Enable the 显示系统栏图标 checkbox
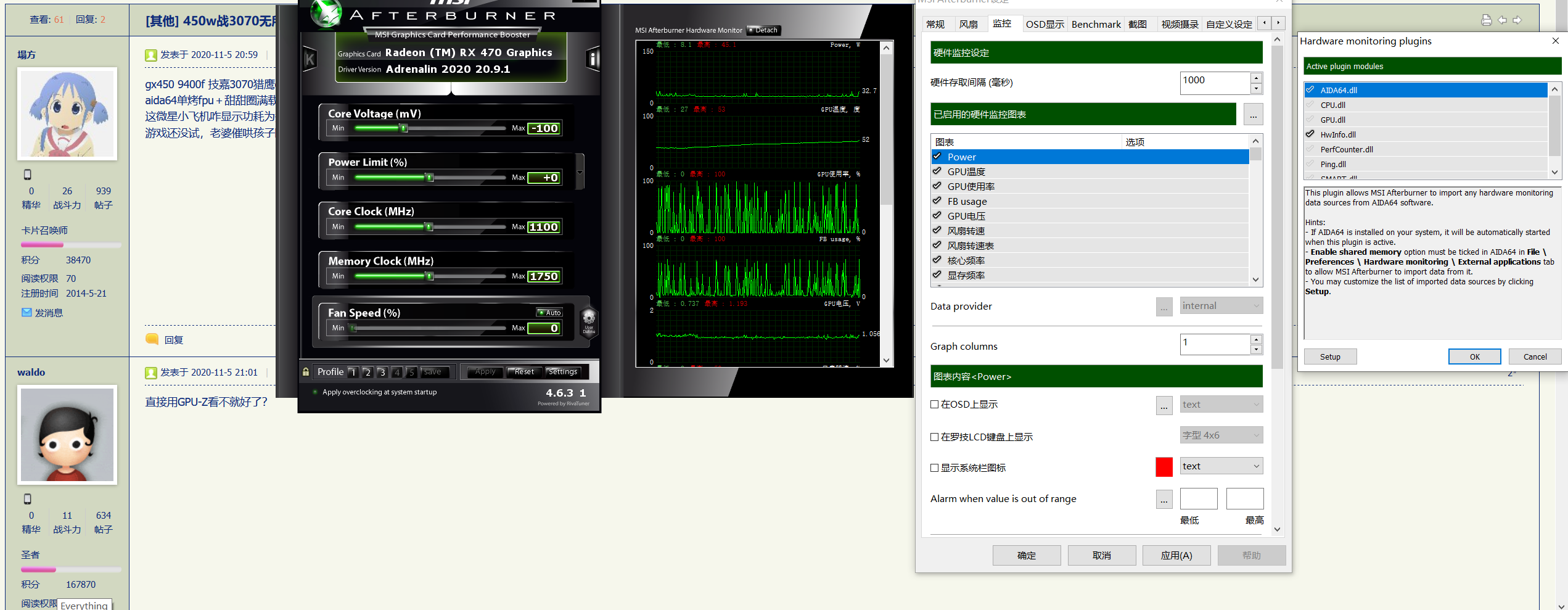Image resolution: width=1568 pixels, height=610 pixels. 935,468
